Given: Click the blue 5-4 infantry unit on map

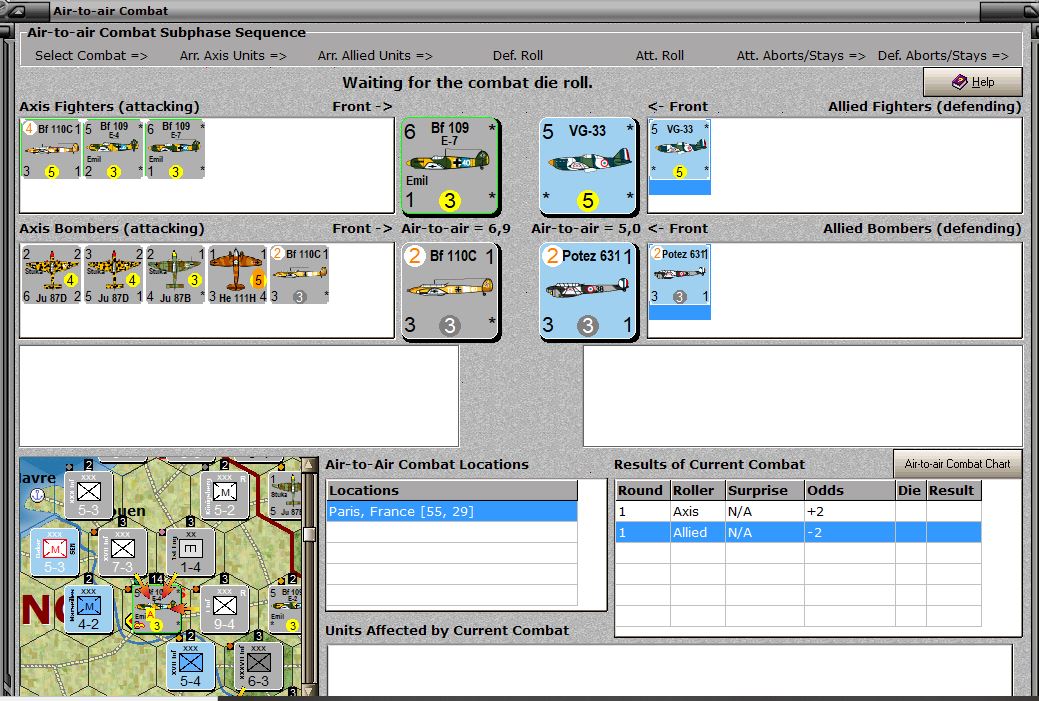Looking at the screenshot, I should coord(190,666).
